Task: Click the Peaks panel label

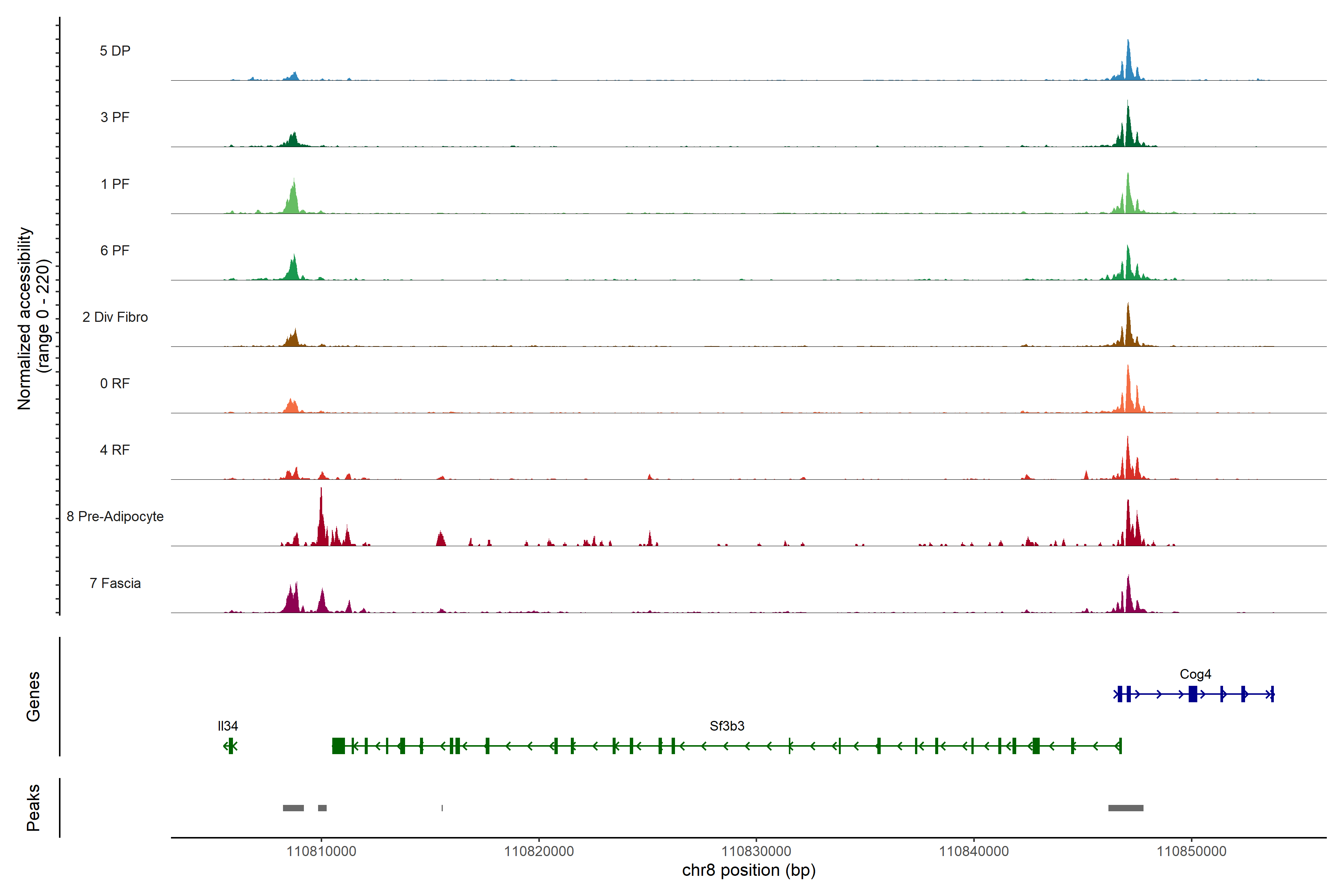Action: coord(33,808)
